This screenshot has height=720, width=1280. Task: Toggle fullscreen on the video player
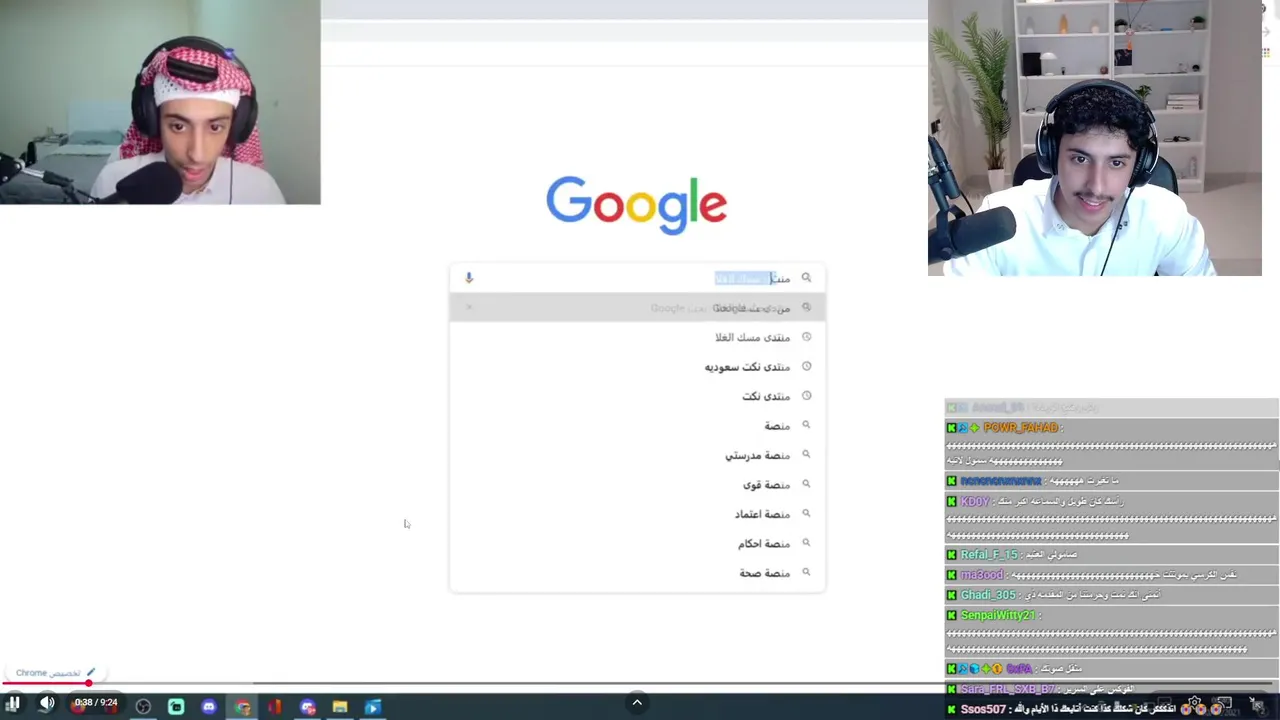[1257, 704]
